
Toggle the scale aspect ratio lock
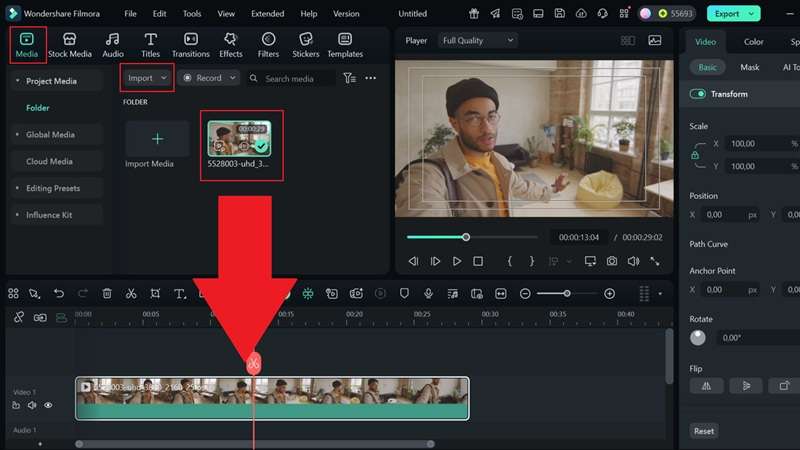click(695, 155)
